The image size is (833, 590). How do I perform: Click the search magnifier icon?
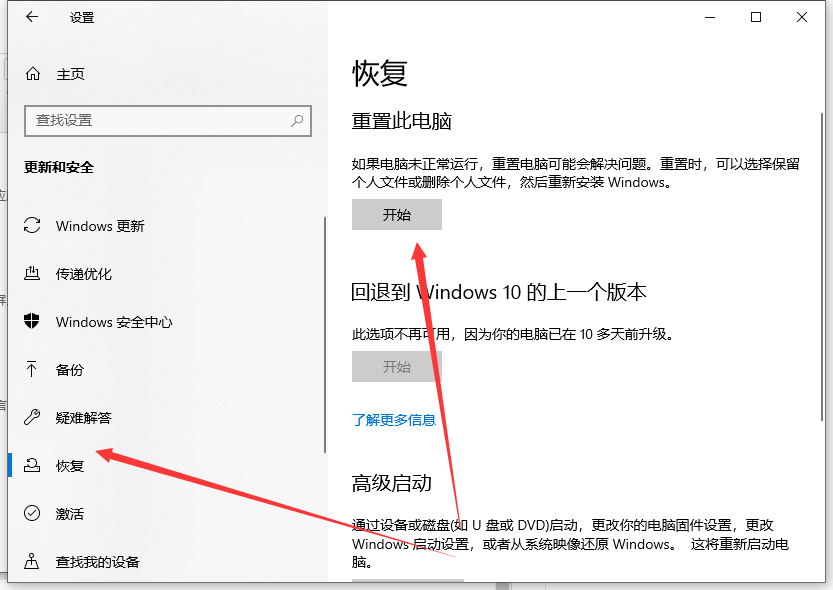[297, 120]
